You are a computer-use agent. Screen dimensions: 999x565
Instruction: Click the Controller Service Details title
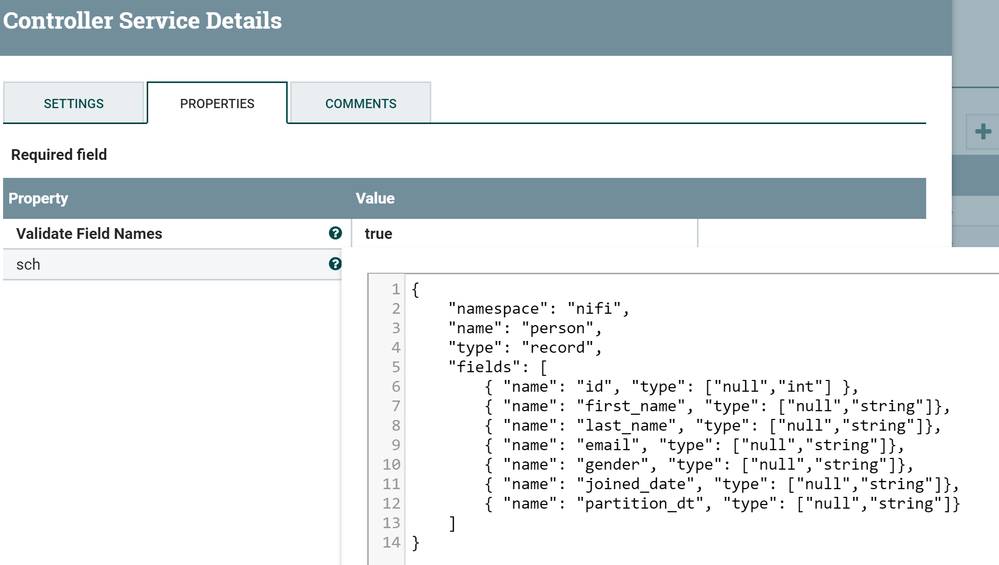pyautogui.click(x=143, y=21)
